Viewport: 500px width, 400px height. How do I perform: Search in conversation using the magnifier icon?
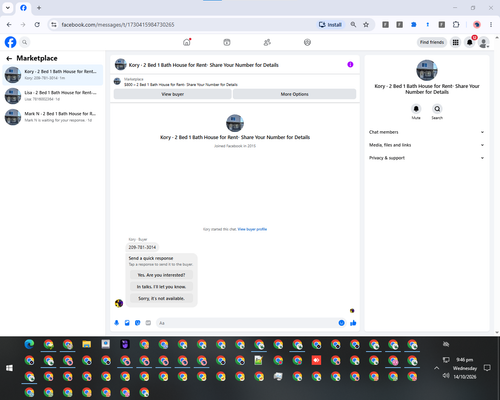(437, 109)
